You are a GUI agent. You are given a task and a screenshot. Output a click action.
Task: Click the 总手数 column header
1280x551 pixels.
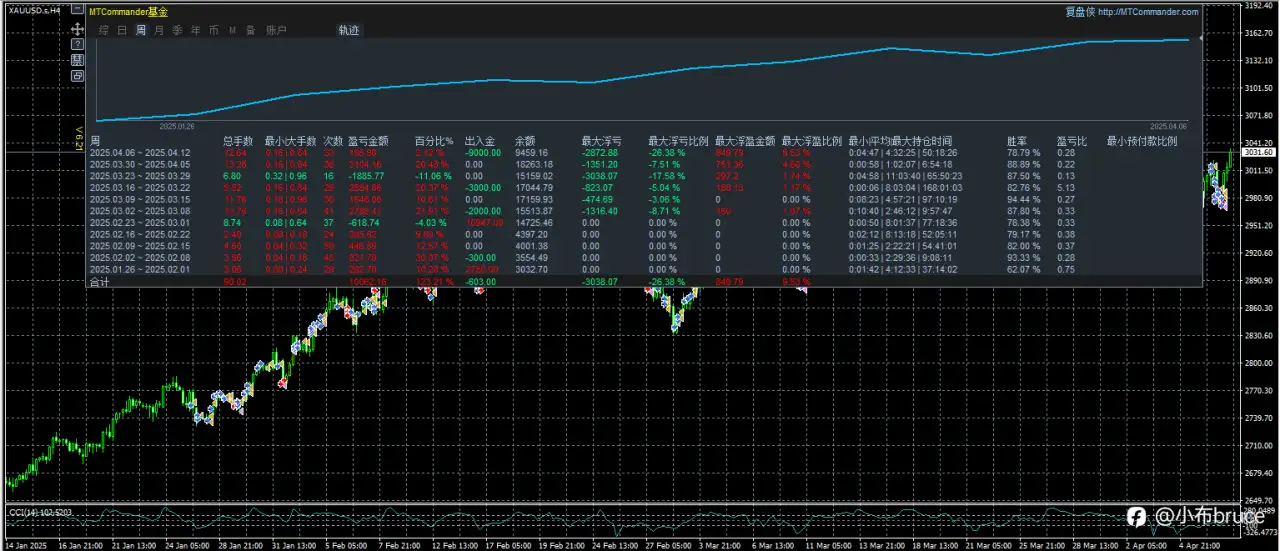[238, 141]
